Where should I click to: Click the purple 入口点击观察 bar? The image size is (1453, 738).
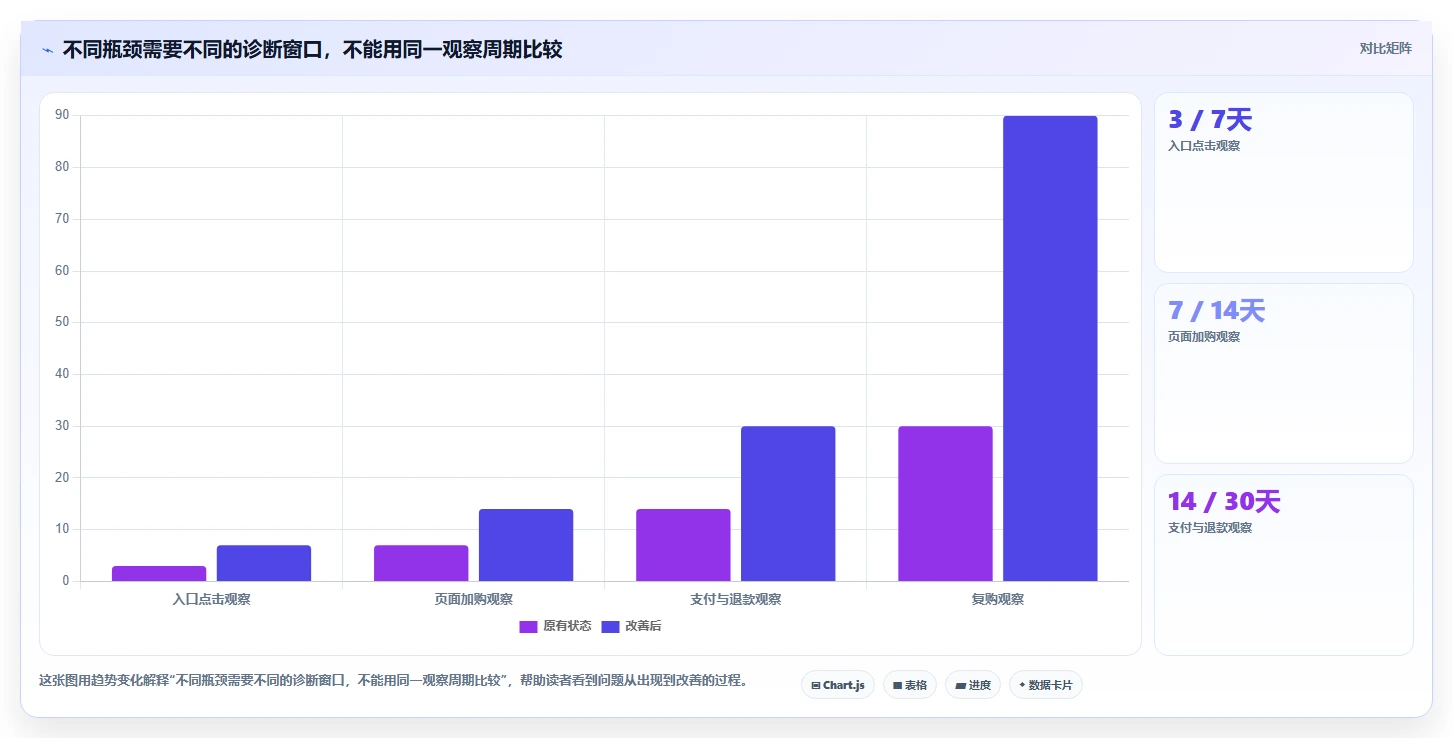tap(159, 573)
